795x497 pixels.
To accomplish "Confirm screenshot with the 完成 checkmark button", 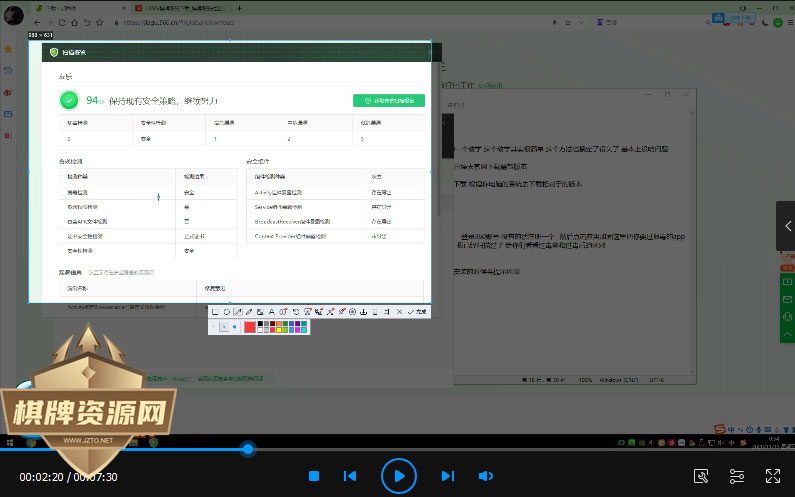I will [417, 312].
